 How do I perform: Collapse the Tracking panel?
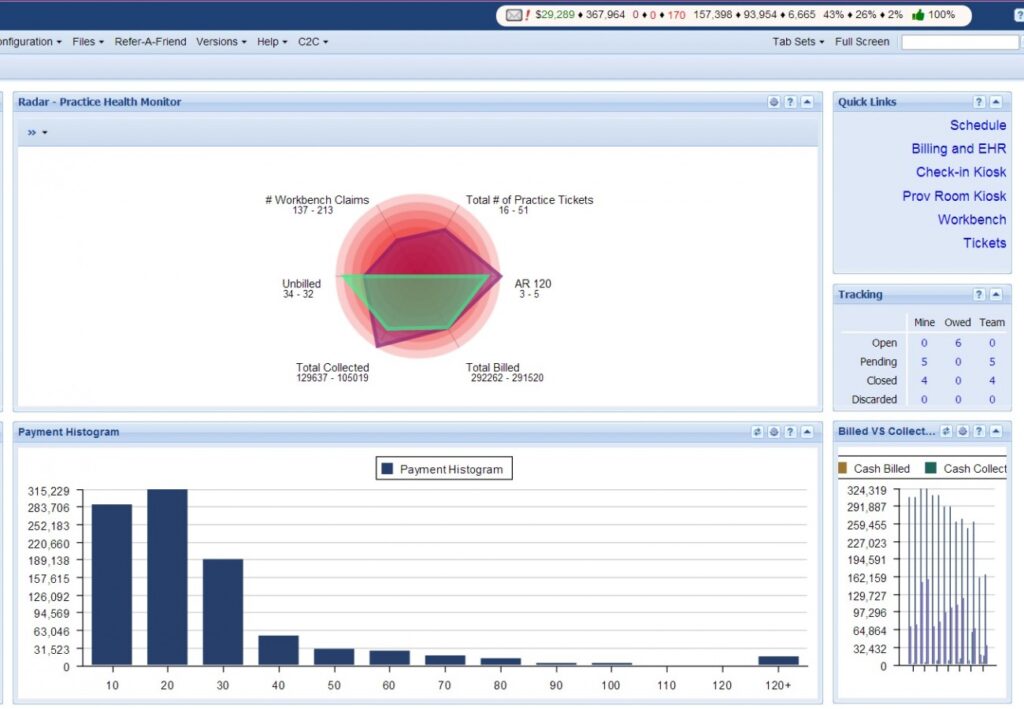(996, 295)
